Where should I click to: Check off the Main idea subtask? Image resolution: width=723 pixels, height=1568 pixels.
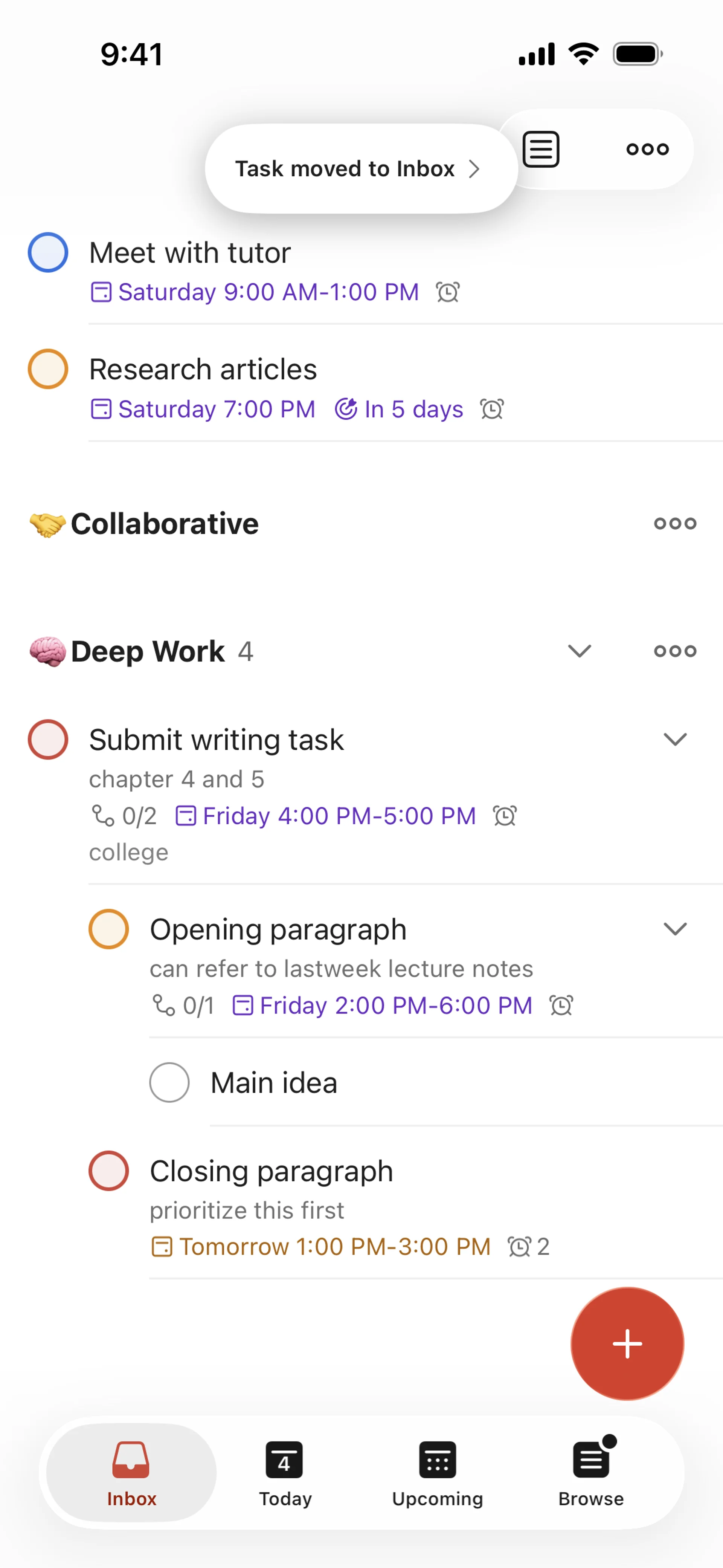(170, 1082)
